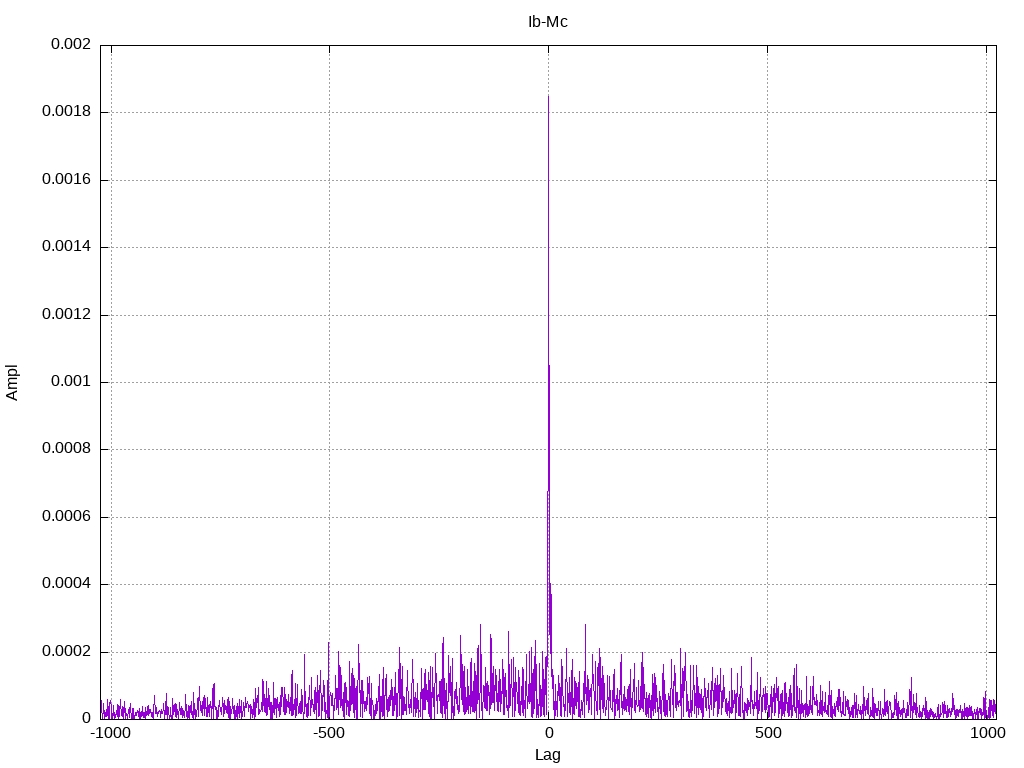The height and width of the screenshot is (768, 1024).
Task: Click the 0.0016 y-axis tick label
Action: [66, 180]
